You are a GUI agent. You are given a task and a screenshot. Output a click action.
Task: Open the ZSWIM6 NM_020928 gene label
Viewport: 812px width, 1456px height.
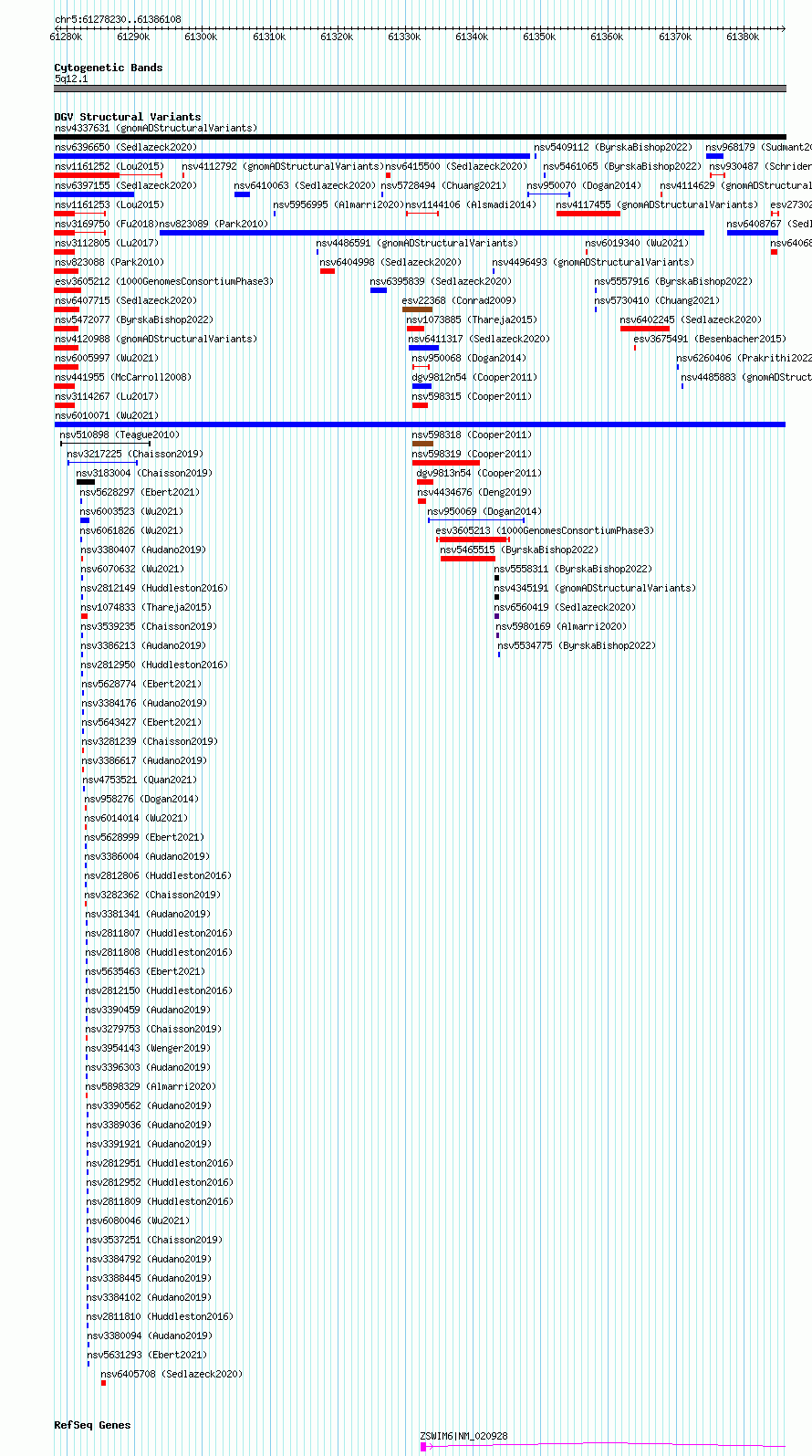click(463, 1436)
